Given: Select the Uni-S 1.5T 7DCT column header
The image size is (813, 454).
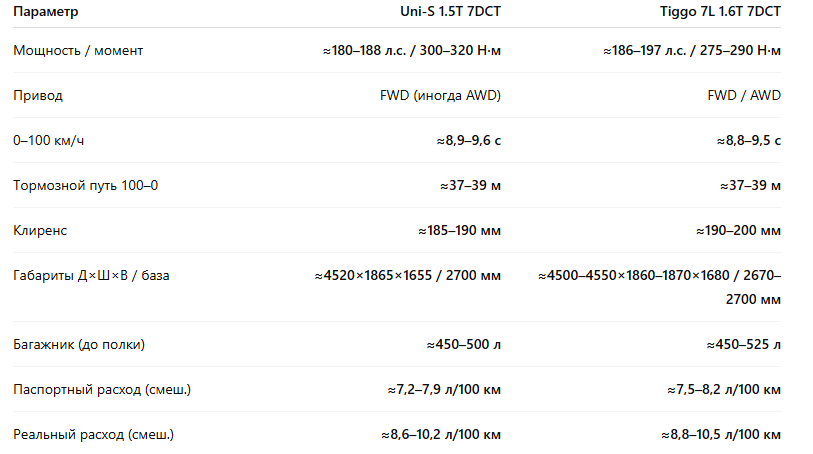Looking at the screenshot, I should (x=450, y=11).
